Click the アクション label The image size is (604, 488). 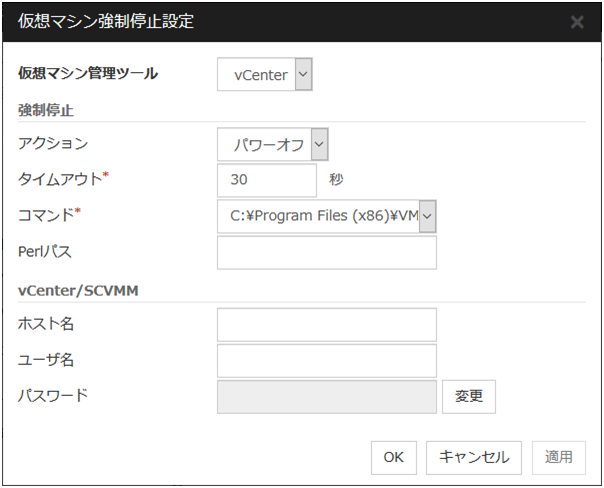click(x=53, y=144)
